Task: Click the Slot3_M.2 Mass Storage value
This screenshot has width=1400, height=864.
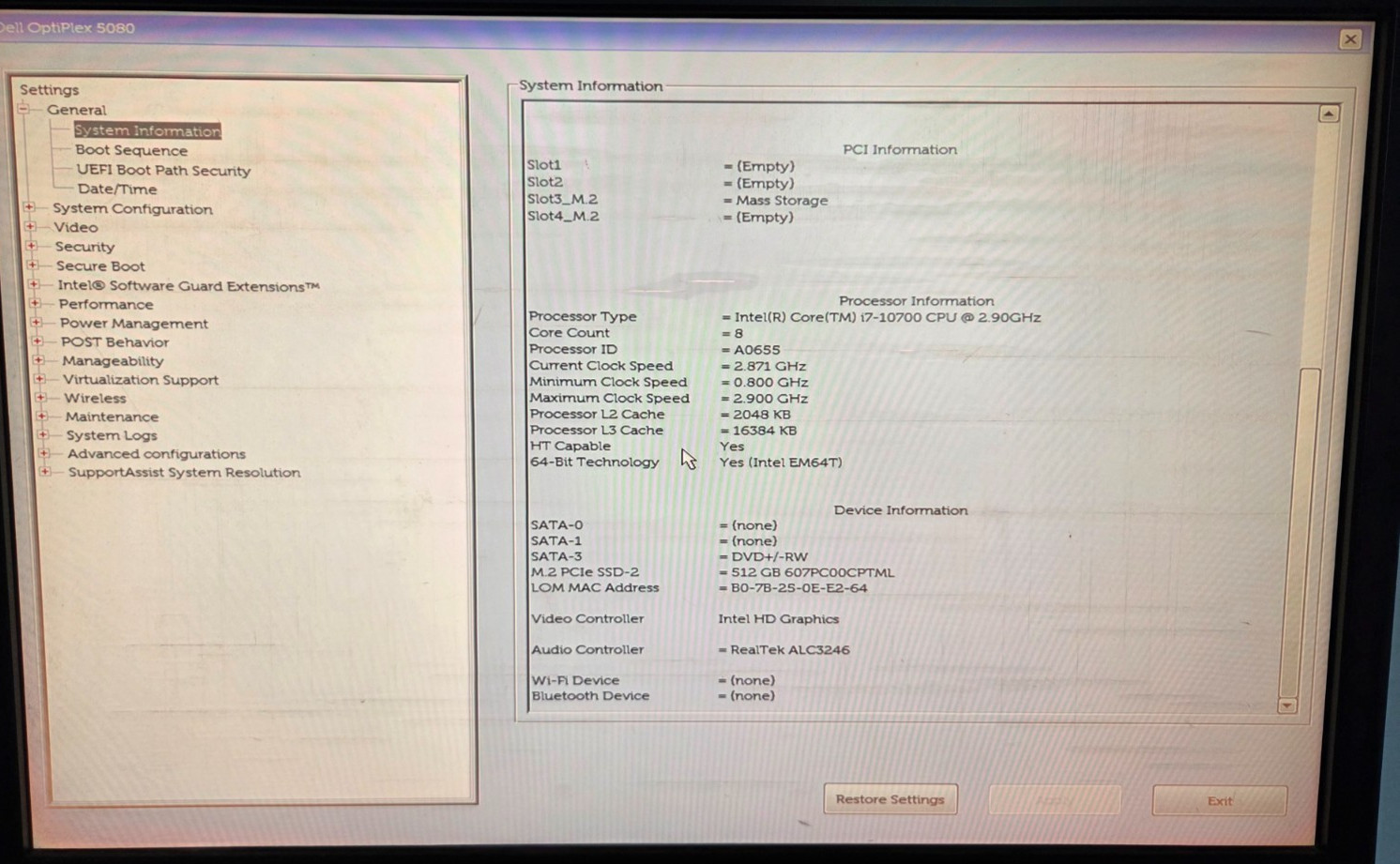Action: click(x=782, y=201)
